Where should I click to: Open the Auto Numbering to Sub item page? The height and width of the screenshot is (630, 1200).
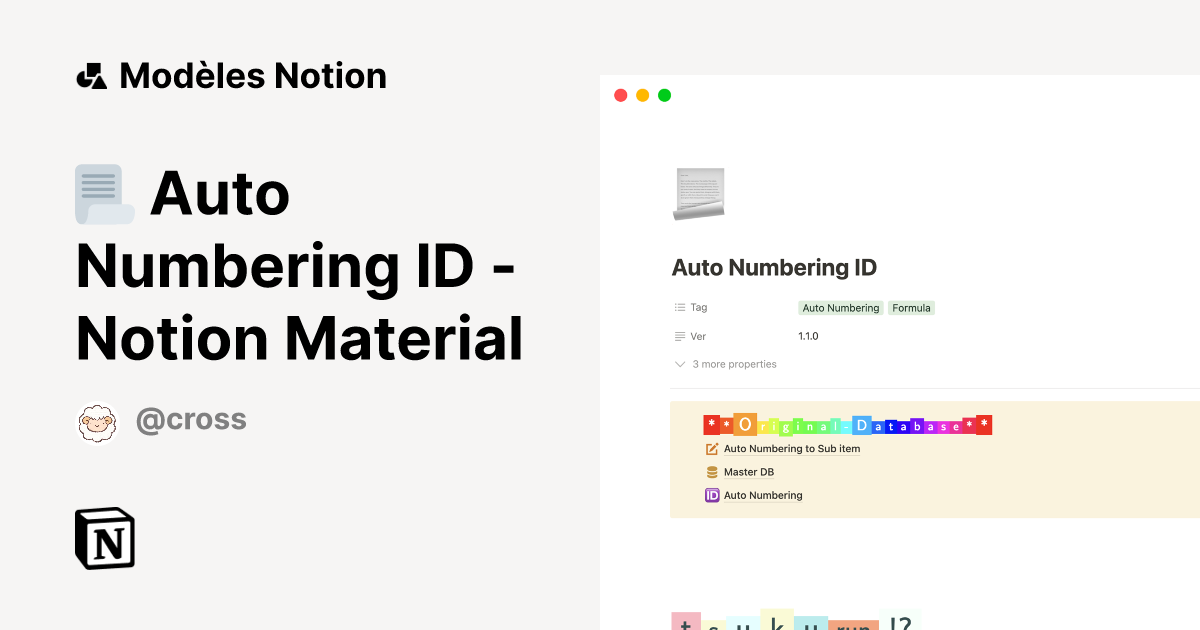(790, 448)
